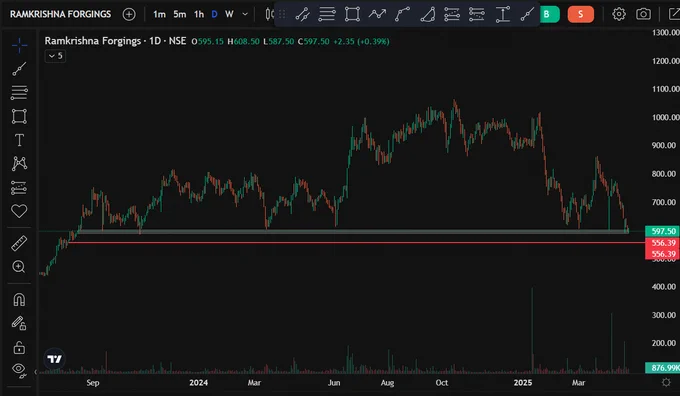Click the 2025 label on time axis

tap(523, 383)
